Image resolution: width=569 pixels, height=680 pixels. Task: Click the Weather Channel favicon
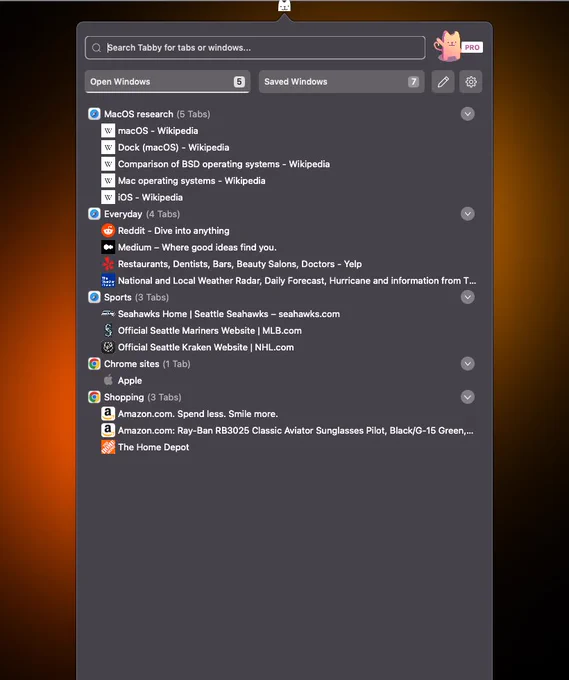(x=108, y=281)
